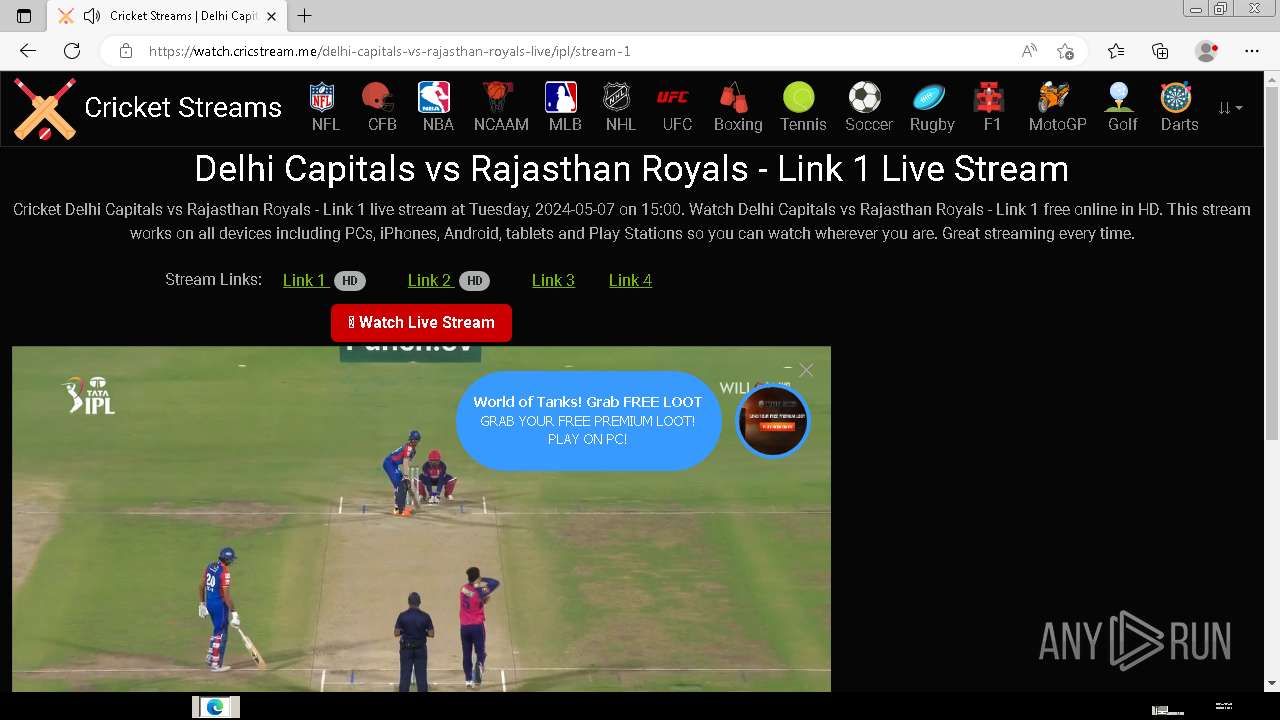Open Edge Settings and more menu
Screen dimensions: 1280x720
point(1252,51)
